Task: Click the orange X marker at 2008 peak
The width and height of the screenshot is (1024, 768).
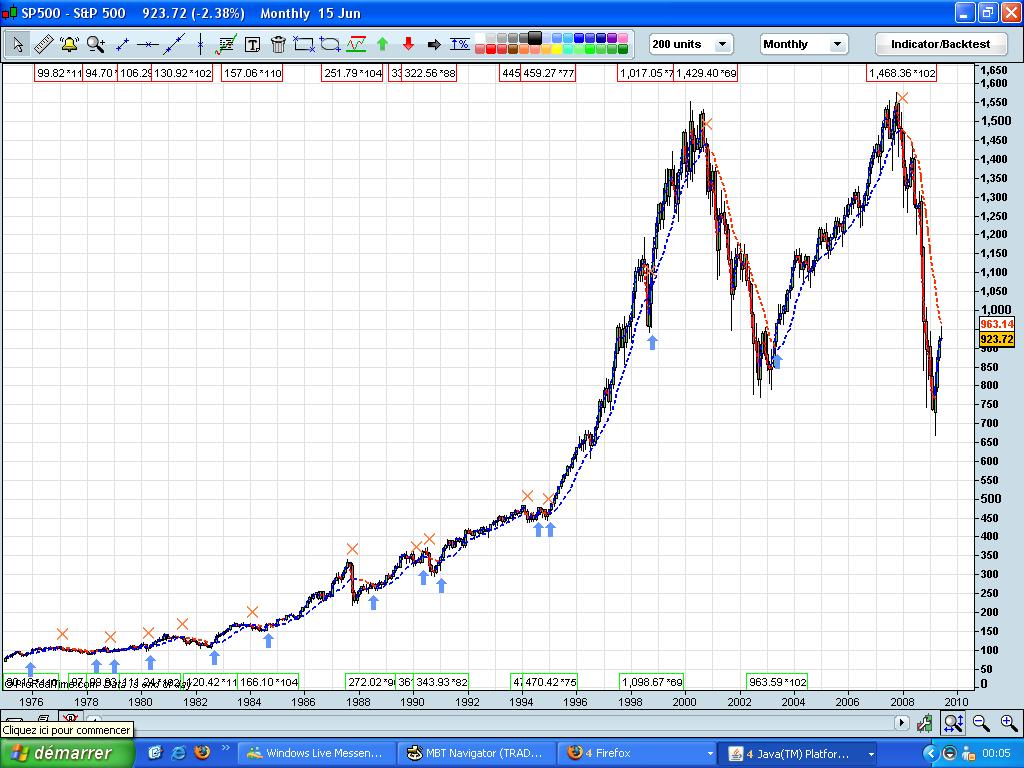Action: tap(902, 99)
